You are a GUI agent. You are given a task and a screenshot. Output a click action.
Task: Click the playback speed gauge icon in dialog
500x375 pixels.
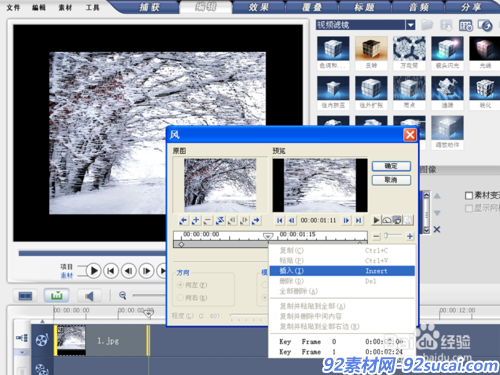tap(387, 220)
